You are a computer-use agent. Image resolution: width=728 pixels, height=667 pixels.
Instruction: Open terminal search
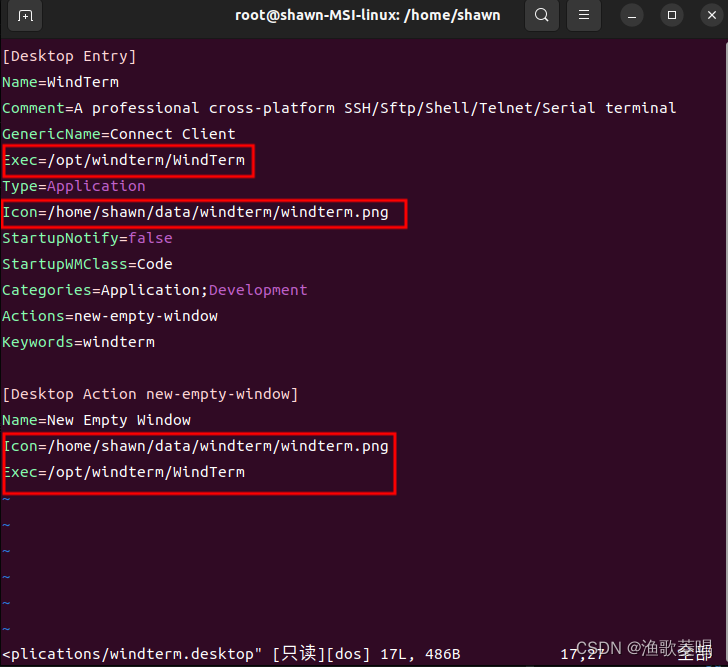541,15
